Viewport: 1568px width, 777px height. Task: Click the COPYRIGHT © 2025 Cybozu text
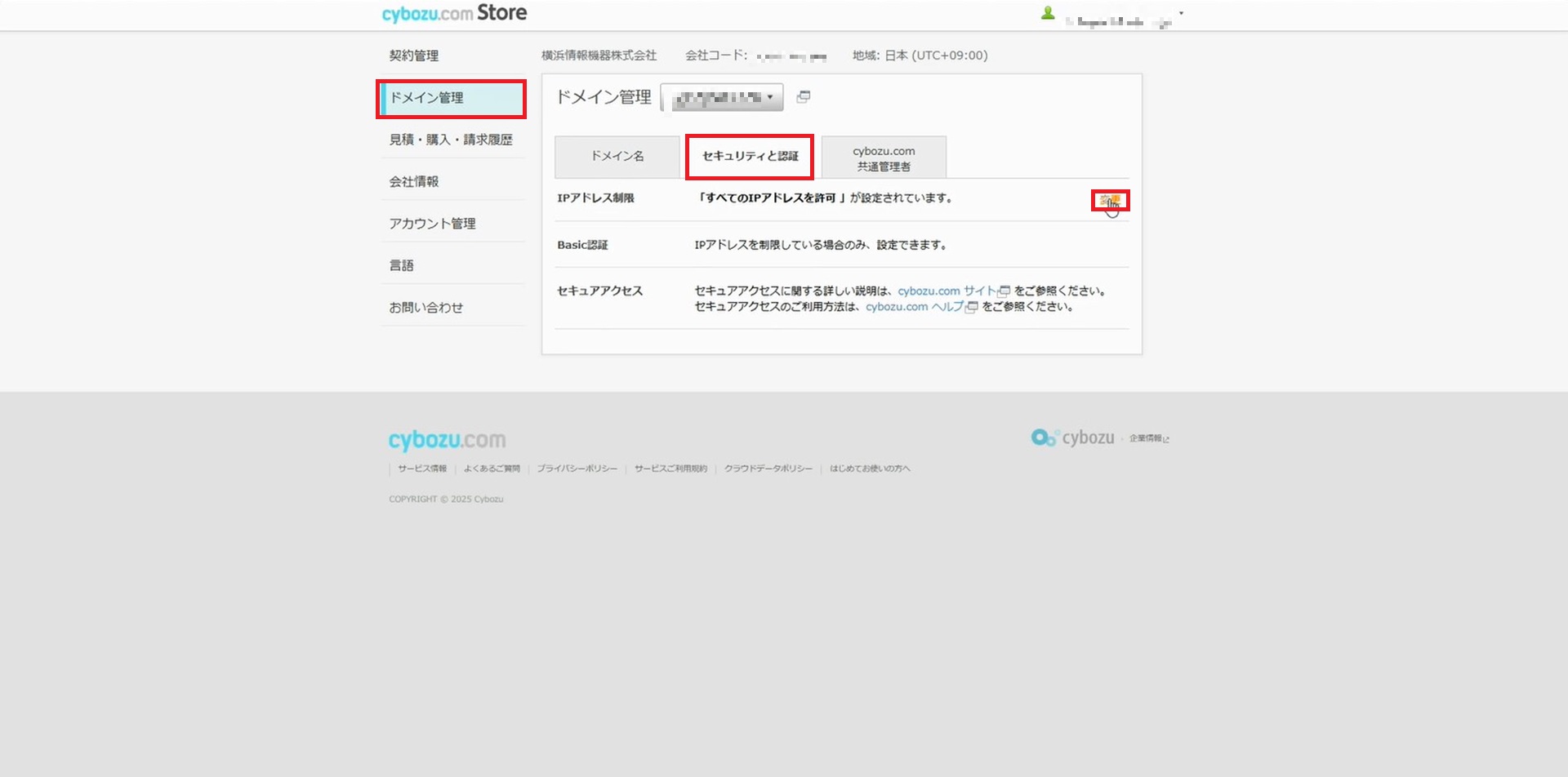[446, 499]
